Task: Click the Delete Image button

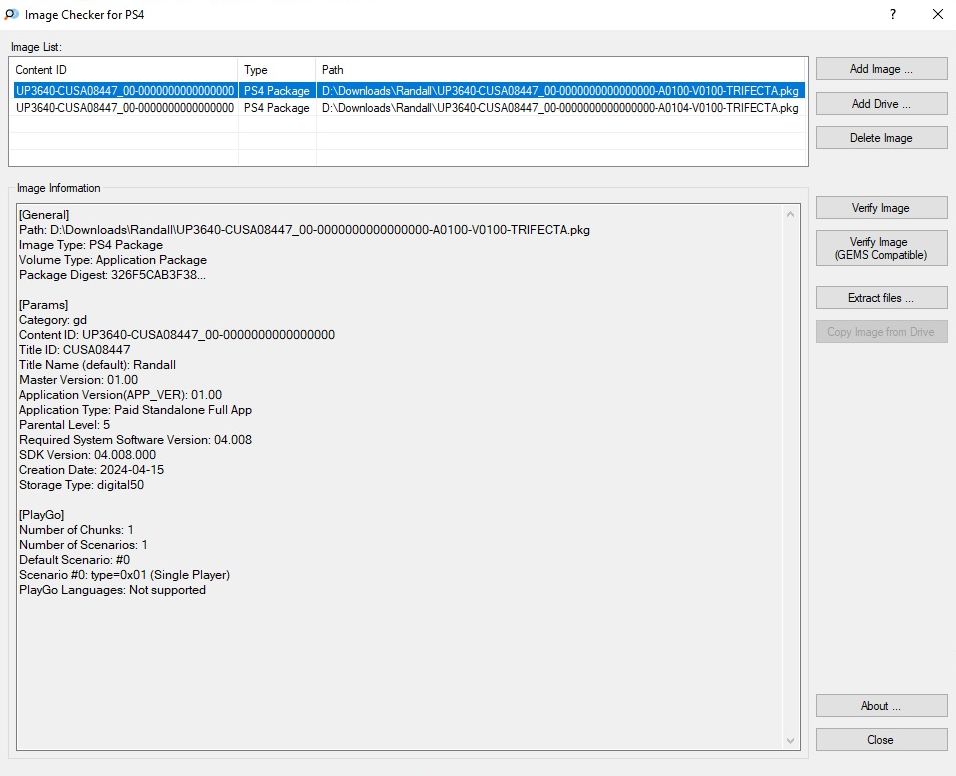Action: (881, 138)
